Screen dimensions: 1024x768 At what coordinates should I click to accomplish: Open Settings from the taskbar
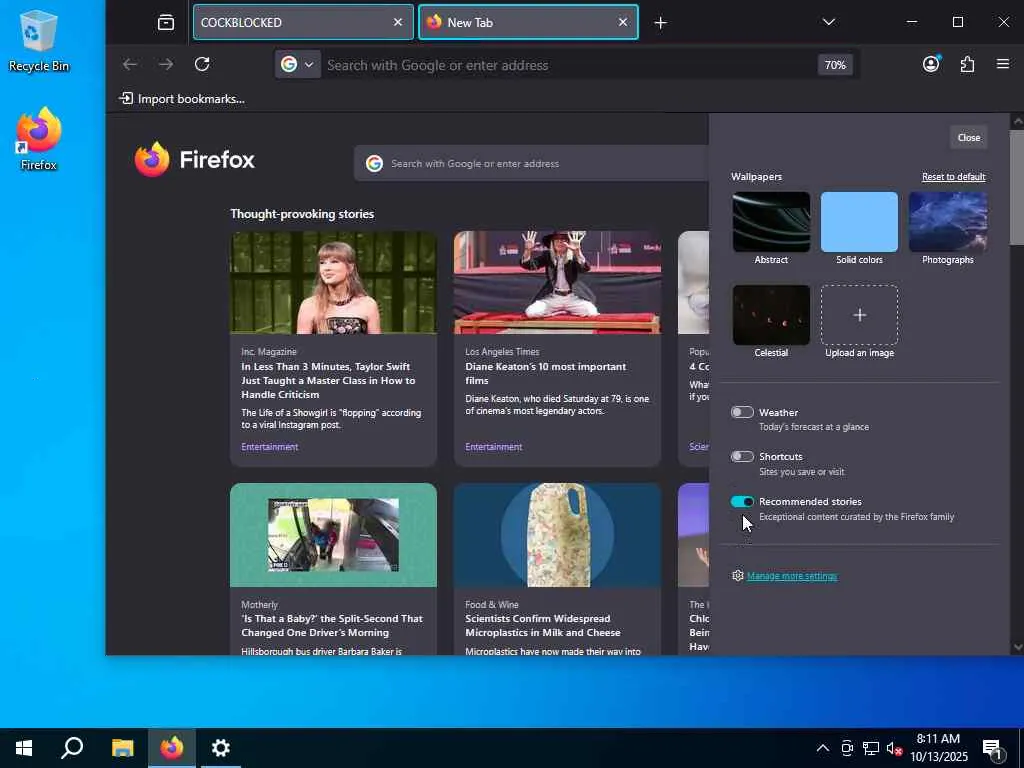221,748
